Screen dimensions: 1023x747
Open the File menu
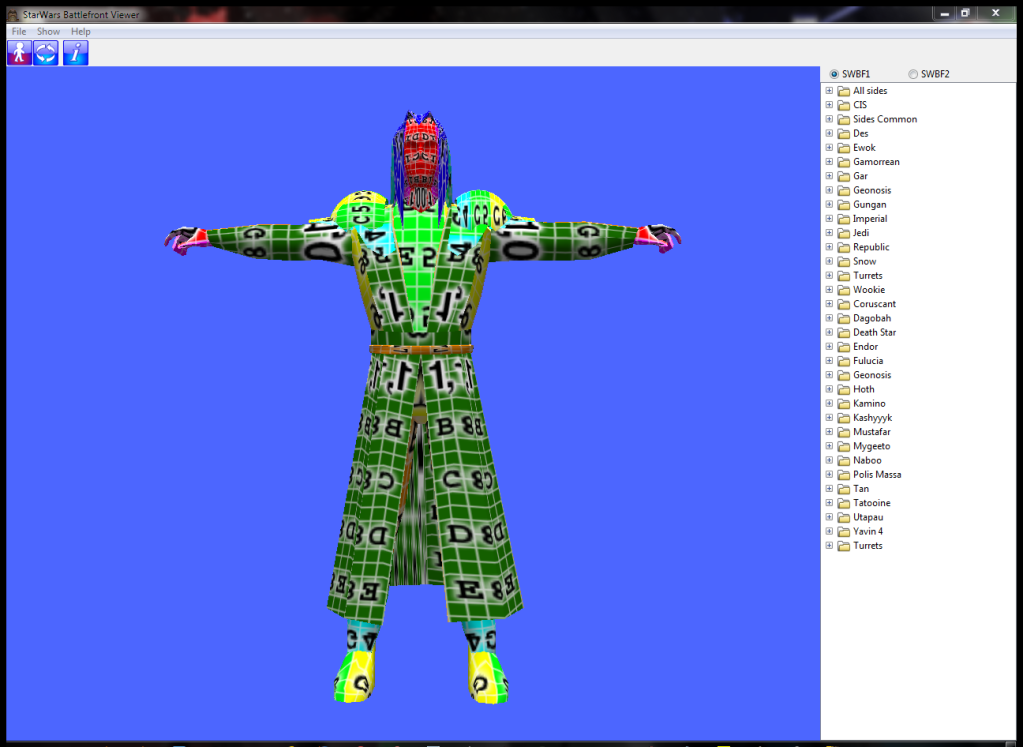point(19,31)
